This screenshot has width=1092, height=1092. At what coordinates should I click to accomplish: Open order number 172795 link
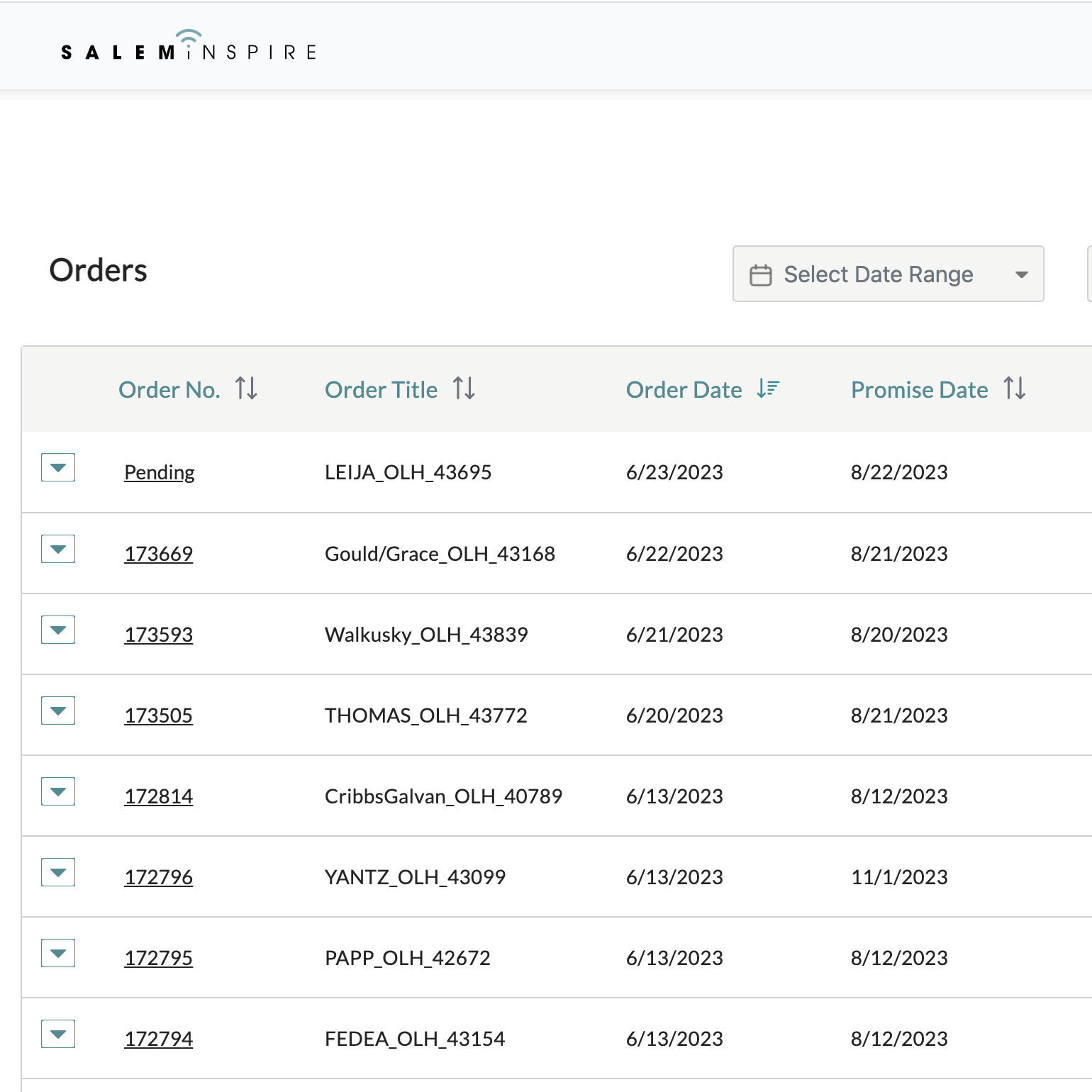click(x=159, y=958)
